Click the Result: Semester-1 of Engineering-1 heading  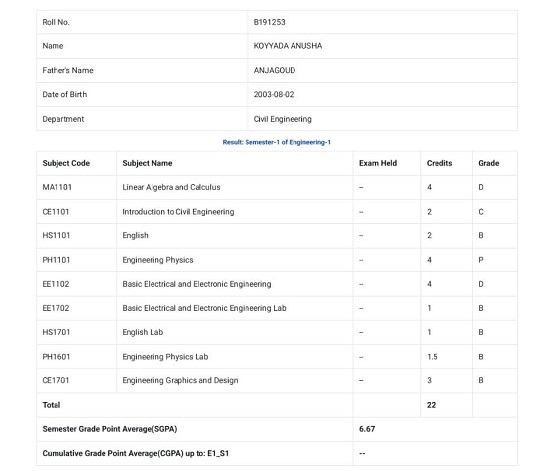[x=277, y=142]
